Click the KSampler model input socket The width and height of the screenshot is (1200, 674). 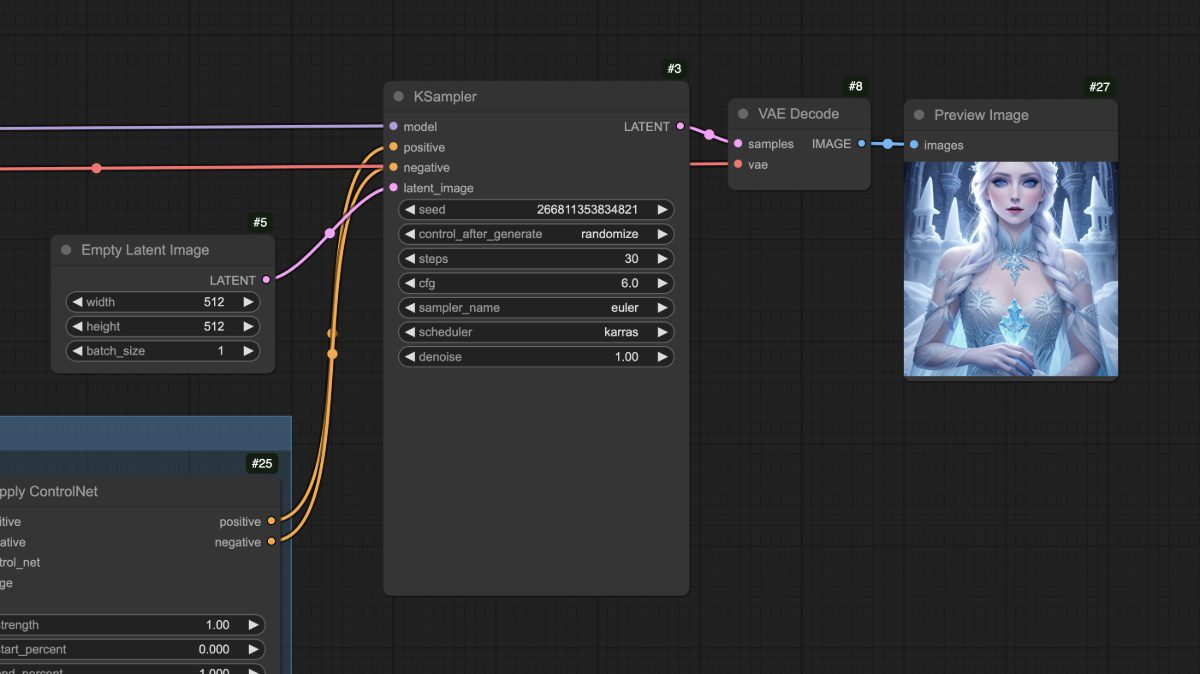[x=393, y=127]
